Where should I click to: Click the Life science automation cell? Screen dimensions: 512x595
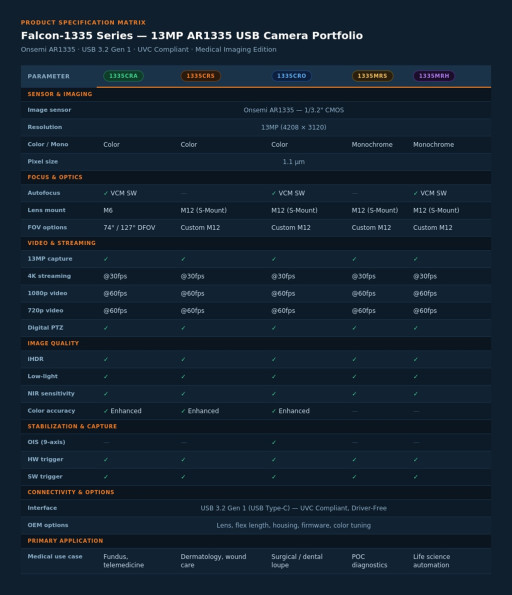click(x=432, y=561)
